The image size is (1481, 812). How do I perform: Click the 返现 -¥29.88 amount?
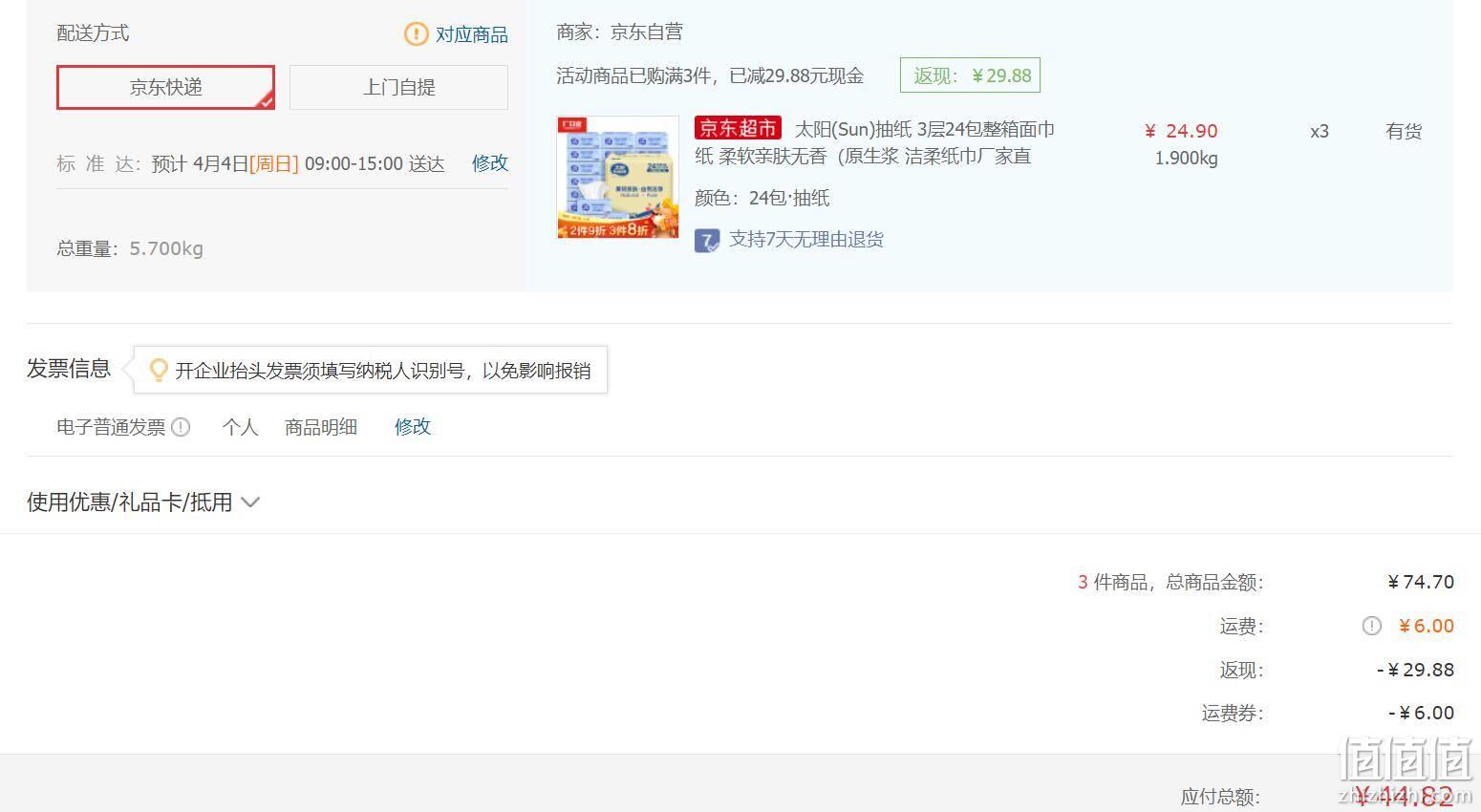click(x=1415, y=670)
